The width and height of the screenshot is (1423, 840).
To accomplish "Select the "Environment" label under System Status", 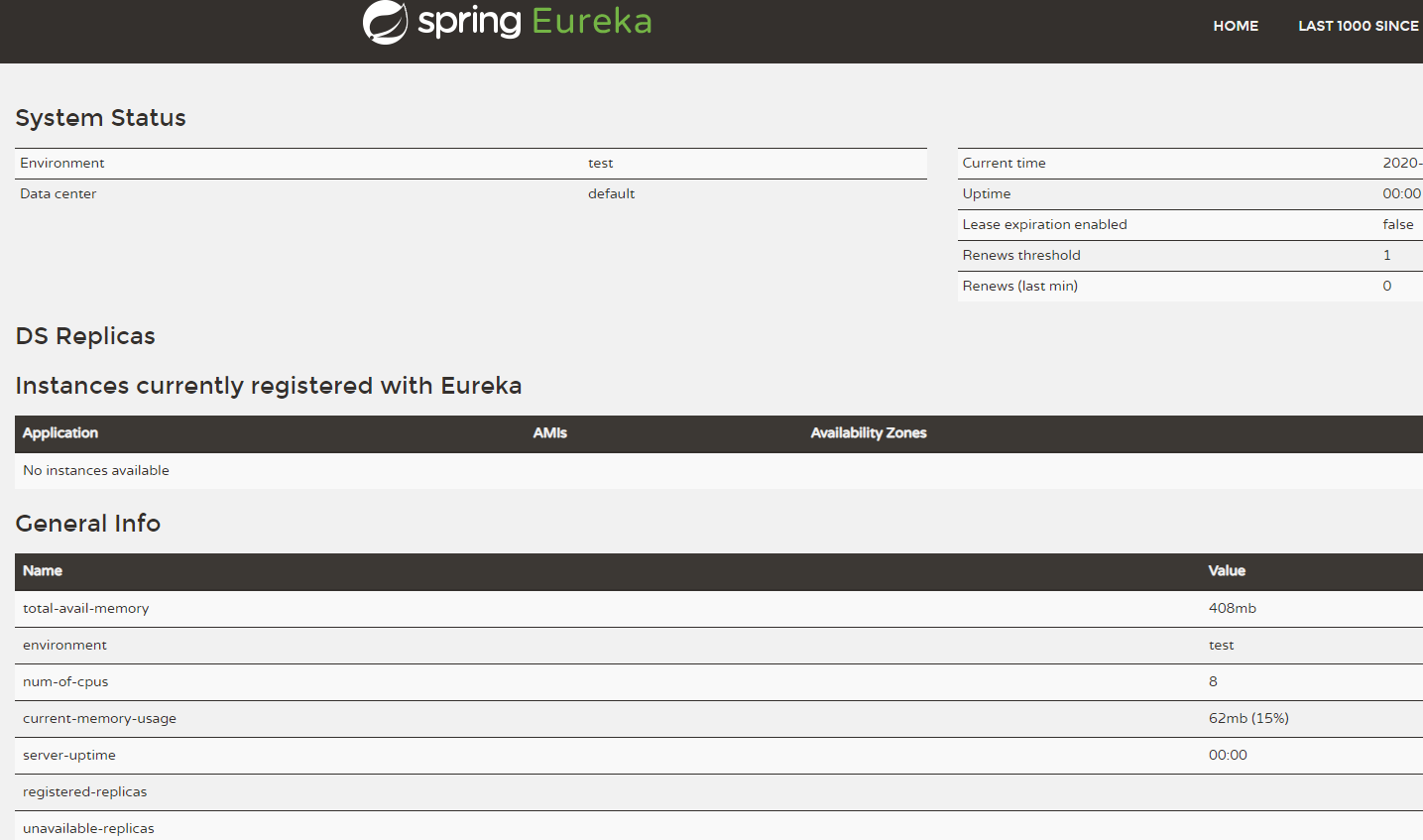I will point(62,163).
